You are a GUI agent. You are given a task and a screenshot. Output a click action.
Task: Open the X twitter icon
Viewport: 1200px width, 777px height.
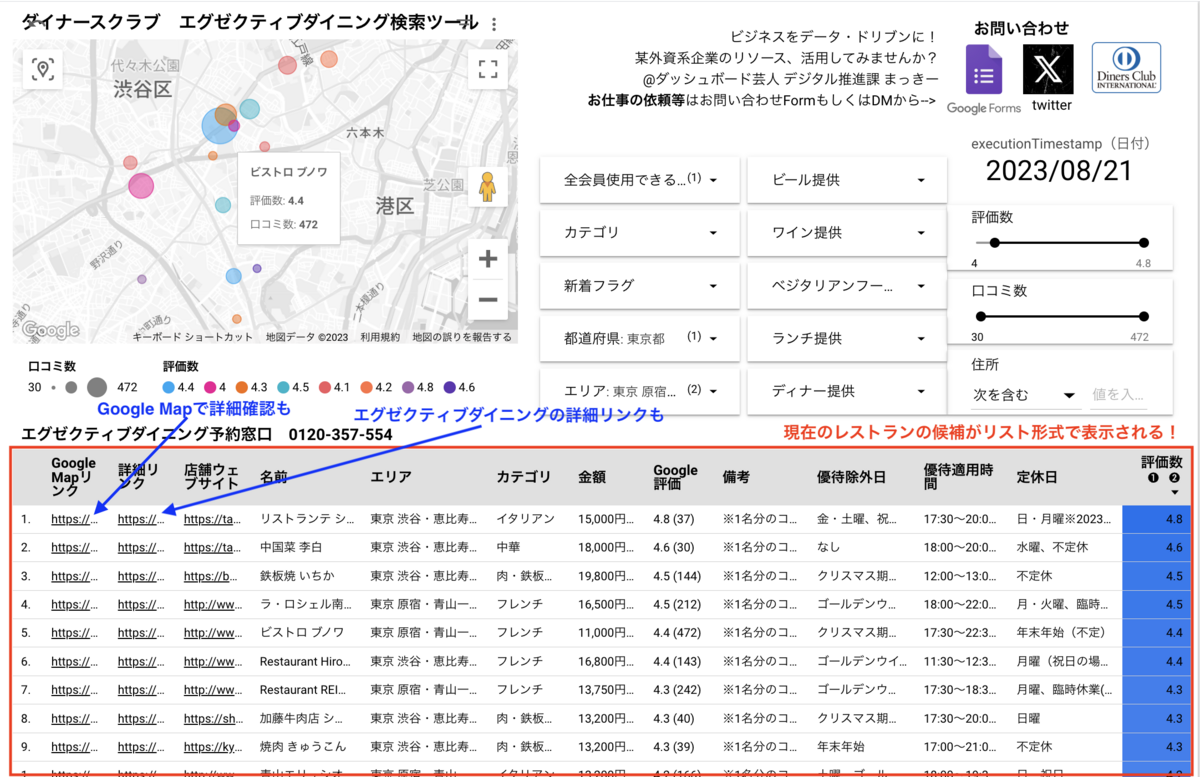click(x=1048, y=69)
